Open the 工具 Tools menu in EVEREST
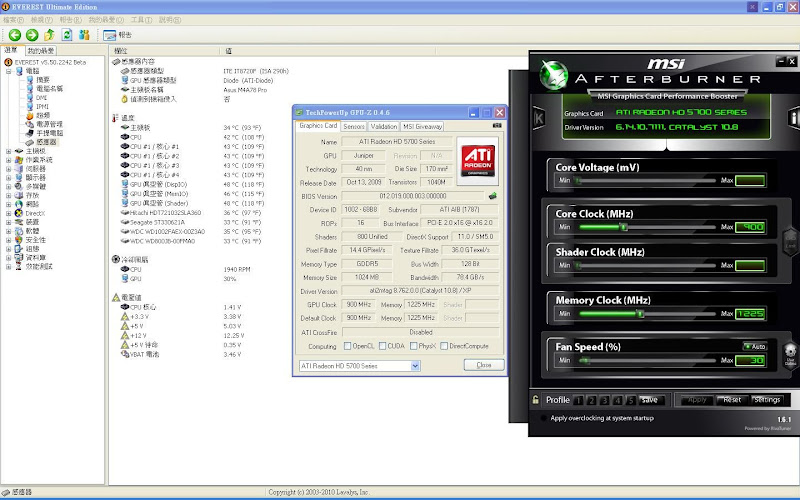 141,20
